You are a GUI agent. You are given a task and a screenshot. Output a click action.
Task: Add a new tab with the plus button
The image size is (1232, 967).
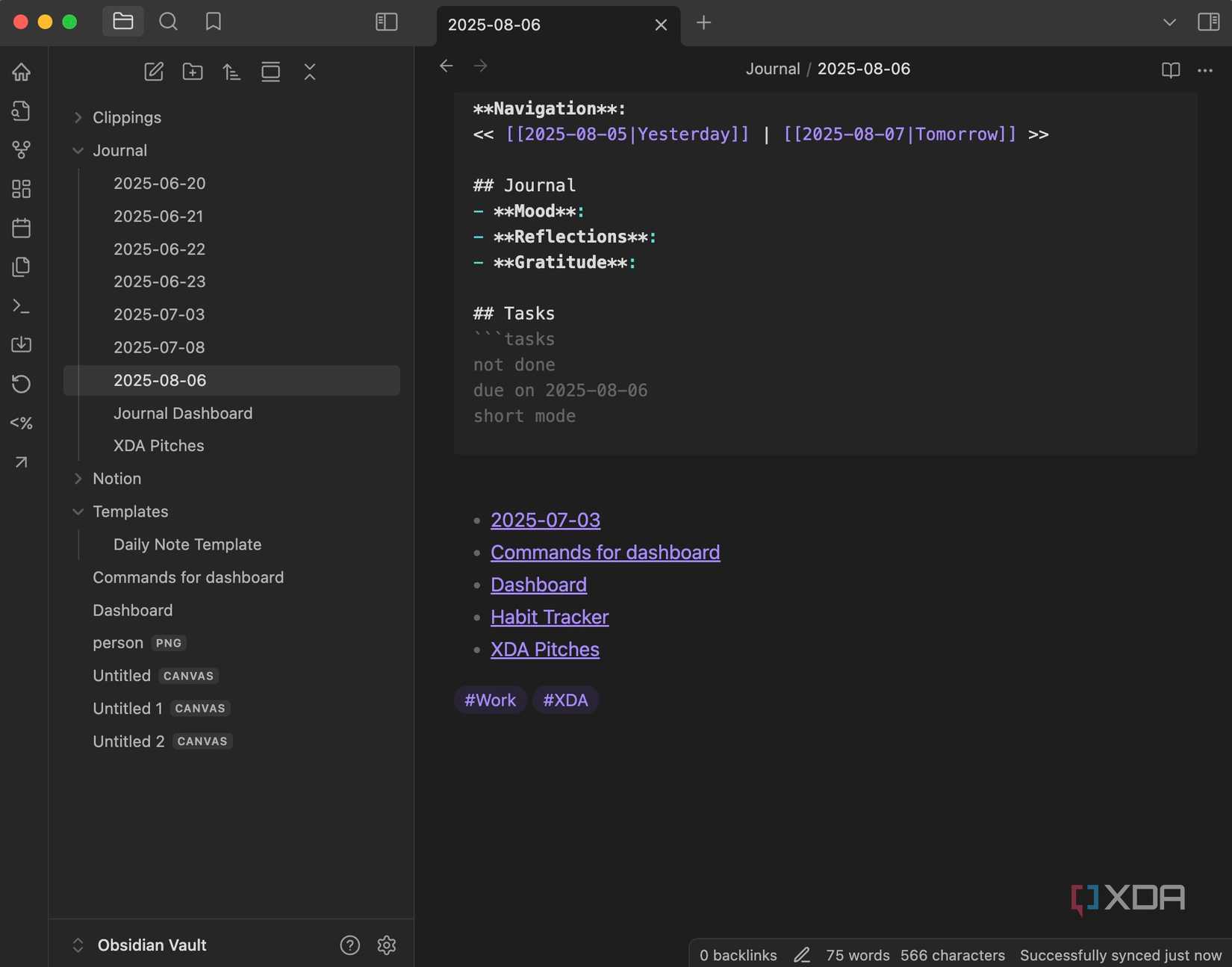coord(703,23)
